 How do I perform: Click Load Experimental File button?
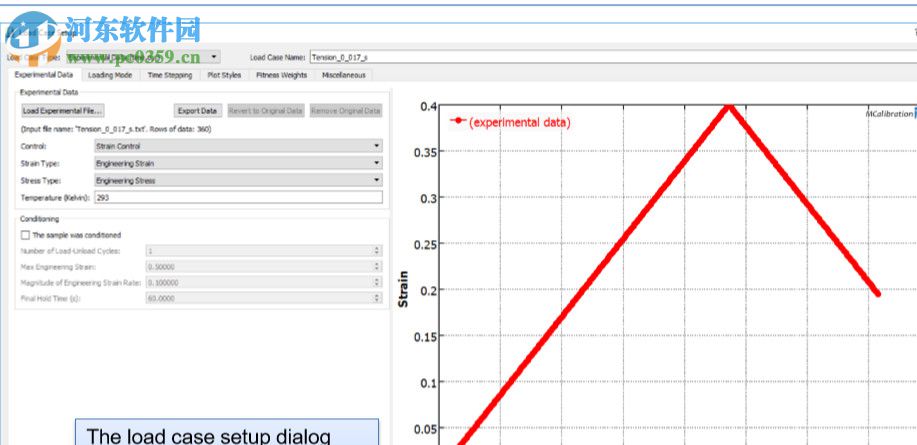[63, 111]
